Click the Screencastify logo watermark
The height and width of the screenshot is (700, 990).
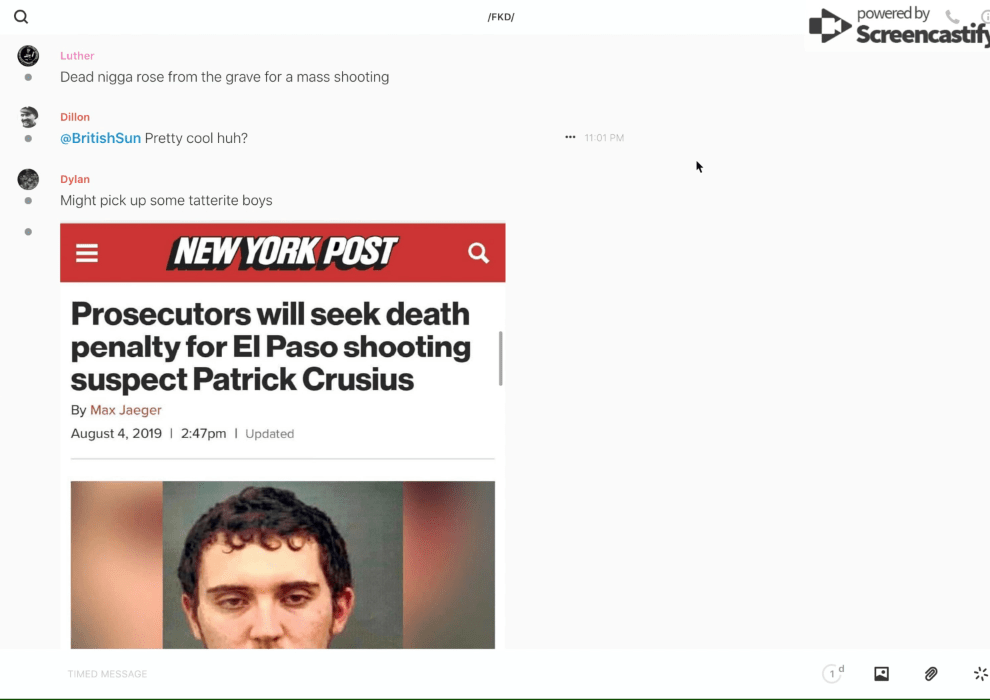click(897, 27)
